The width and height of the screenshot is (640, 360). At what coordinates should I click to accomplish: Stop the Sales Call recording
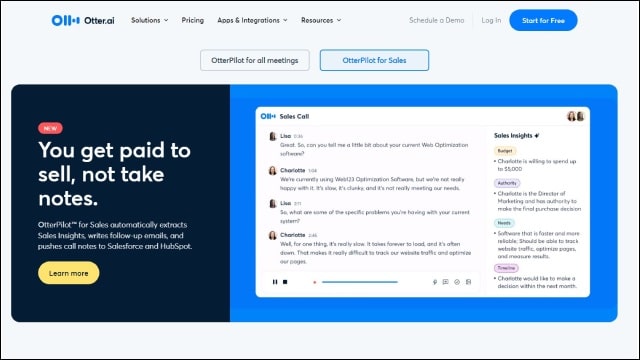(285, 282)
